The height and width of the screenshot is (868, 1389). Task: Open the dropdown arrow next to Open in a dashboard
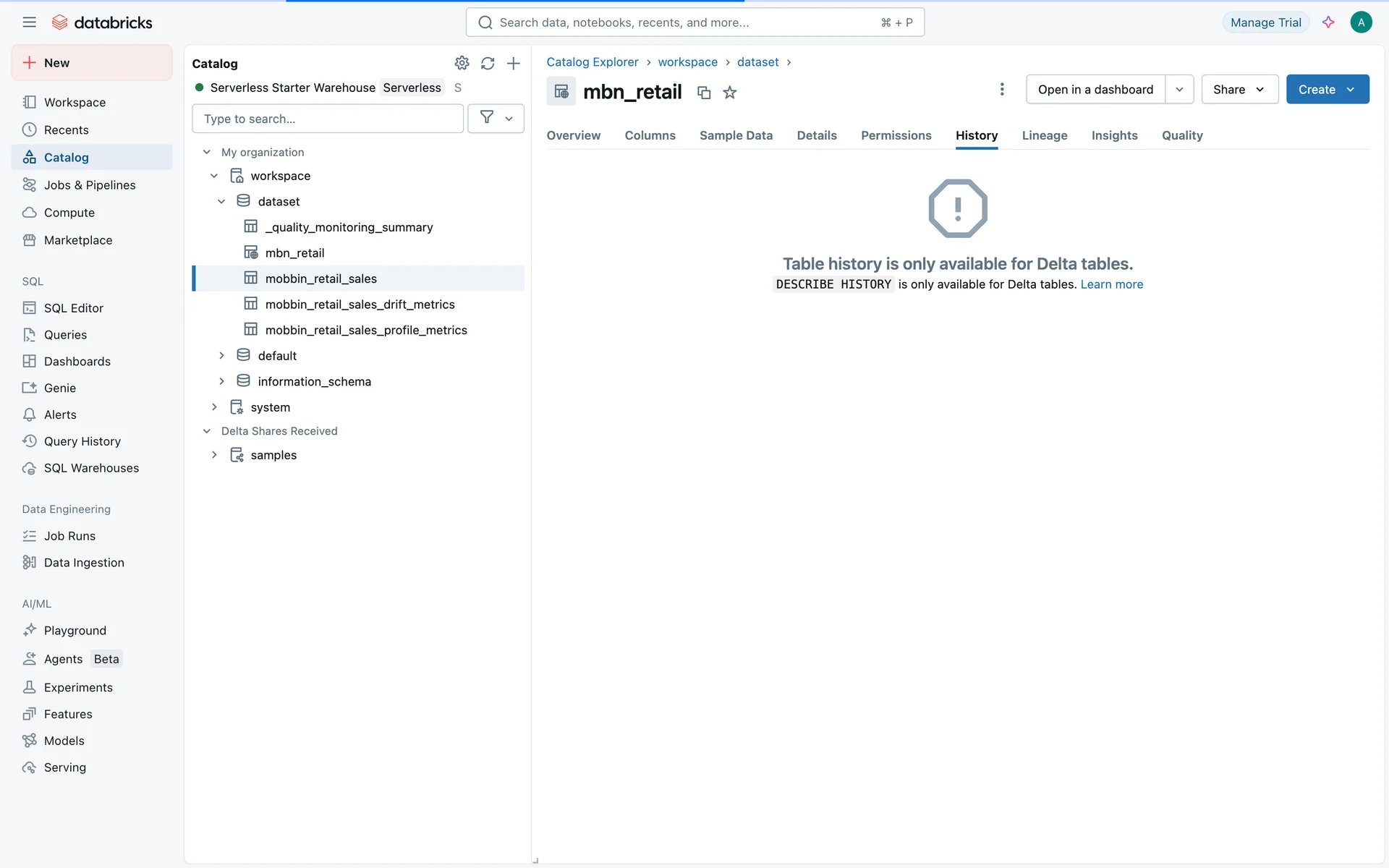[1179, 90]
